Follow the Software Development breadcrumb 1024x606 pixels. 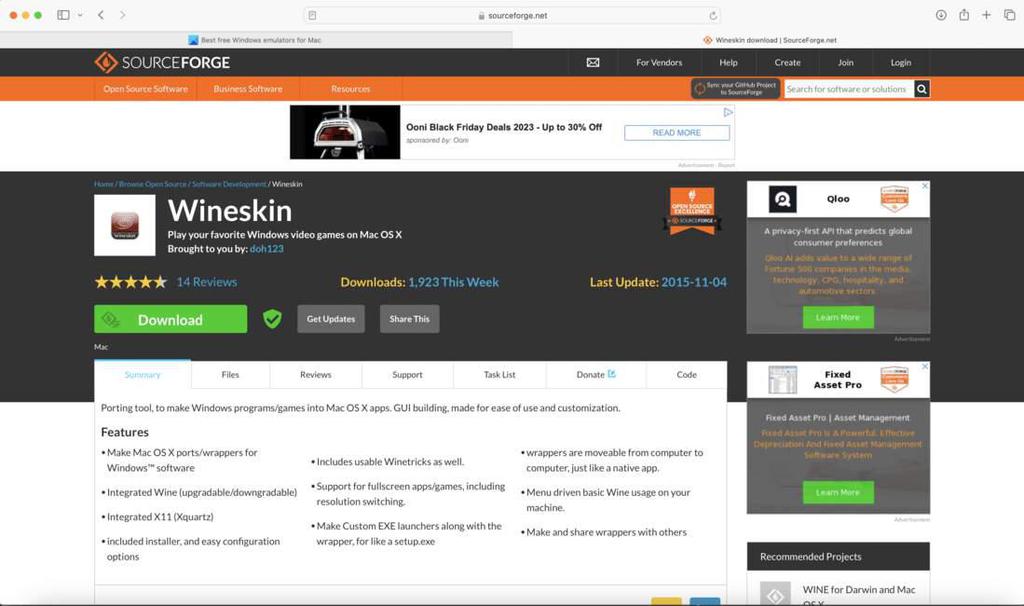(229, 184)
